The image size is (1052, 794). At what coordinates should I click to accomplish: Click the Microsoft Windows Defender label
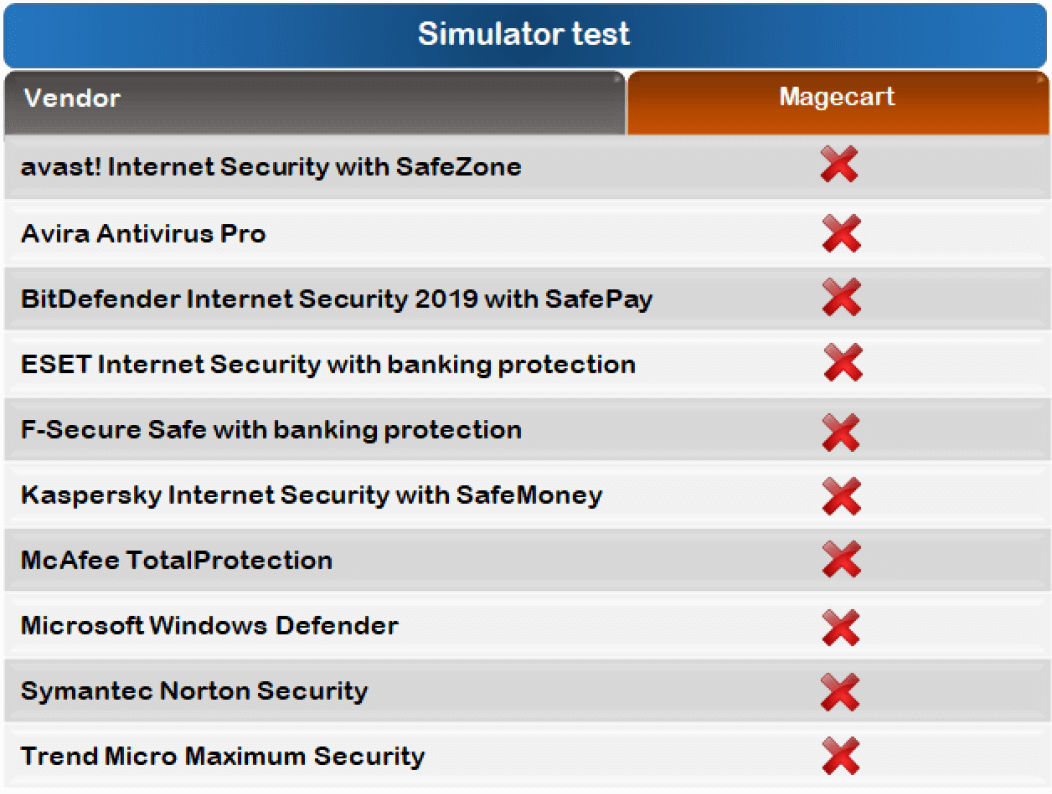[209, 626]
